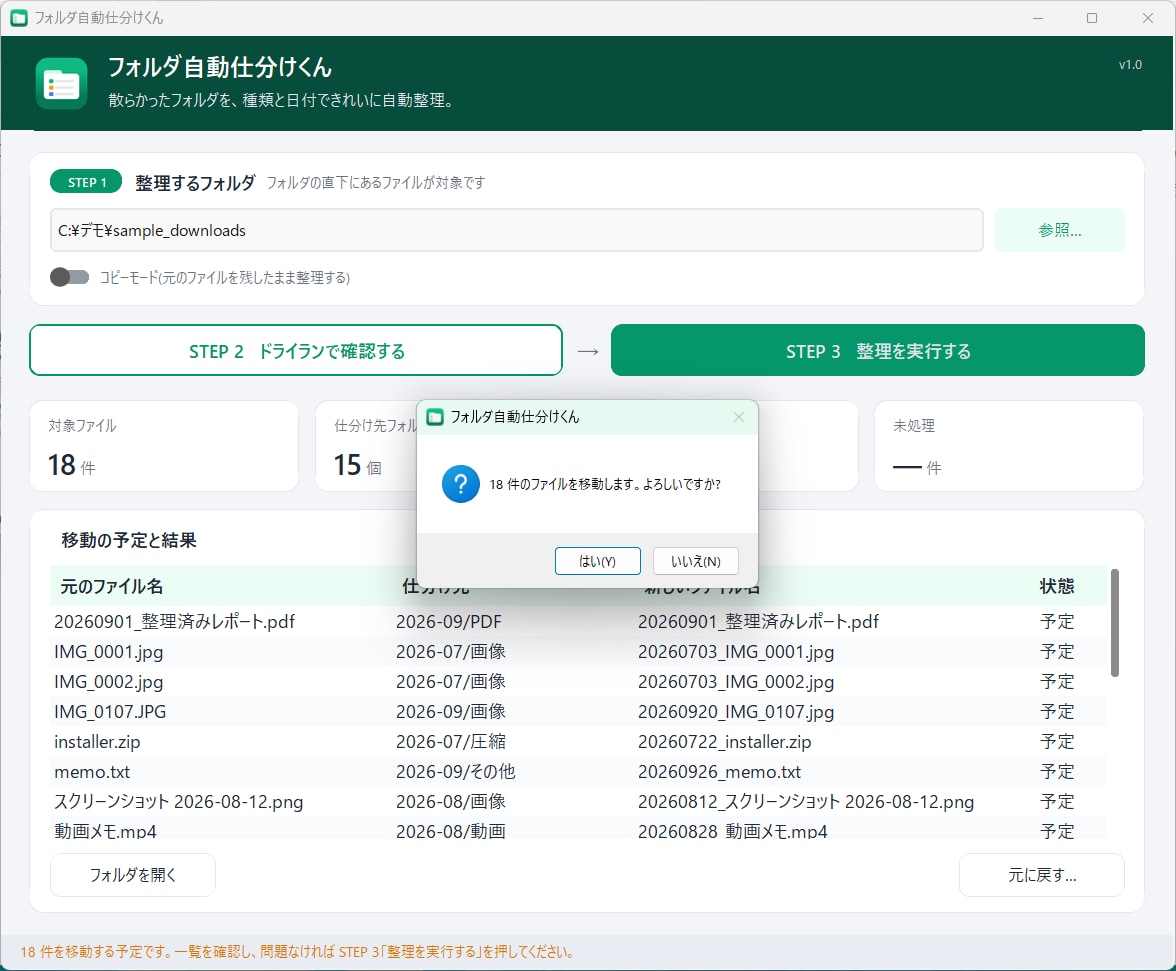
Task: Click new name 20260926_memo.txt
Action: click(719, 772)
